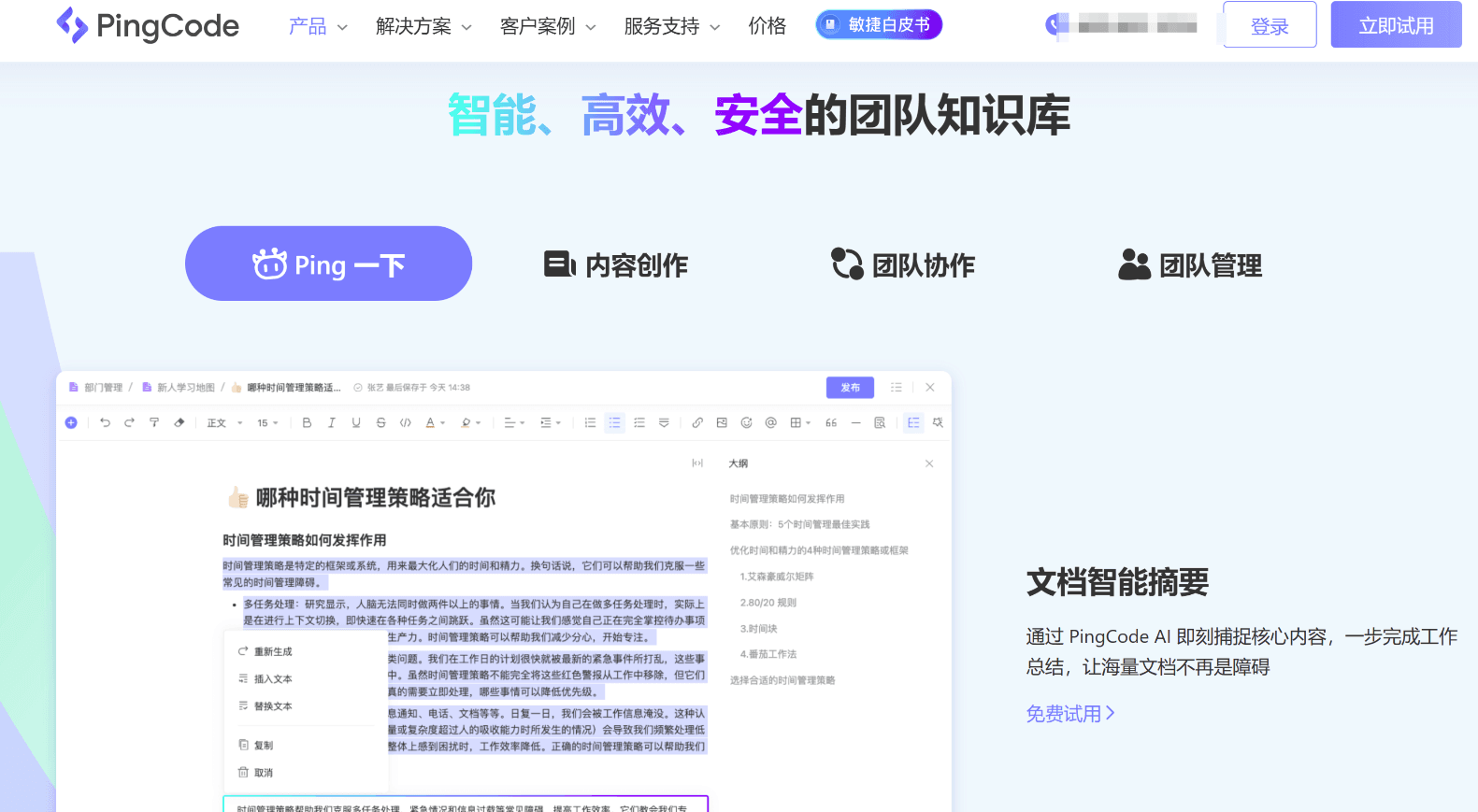Click the eraser clear-format icon
1478x812 pixels.
click(x=179, y=423)
